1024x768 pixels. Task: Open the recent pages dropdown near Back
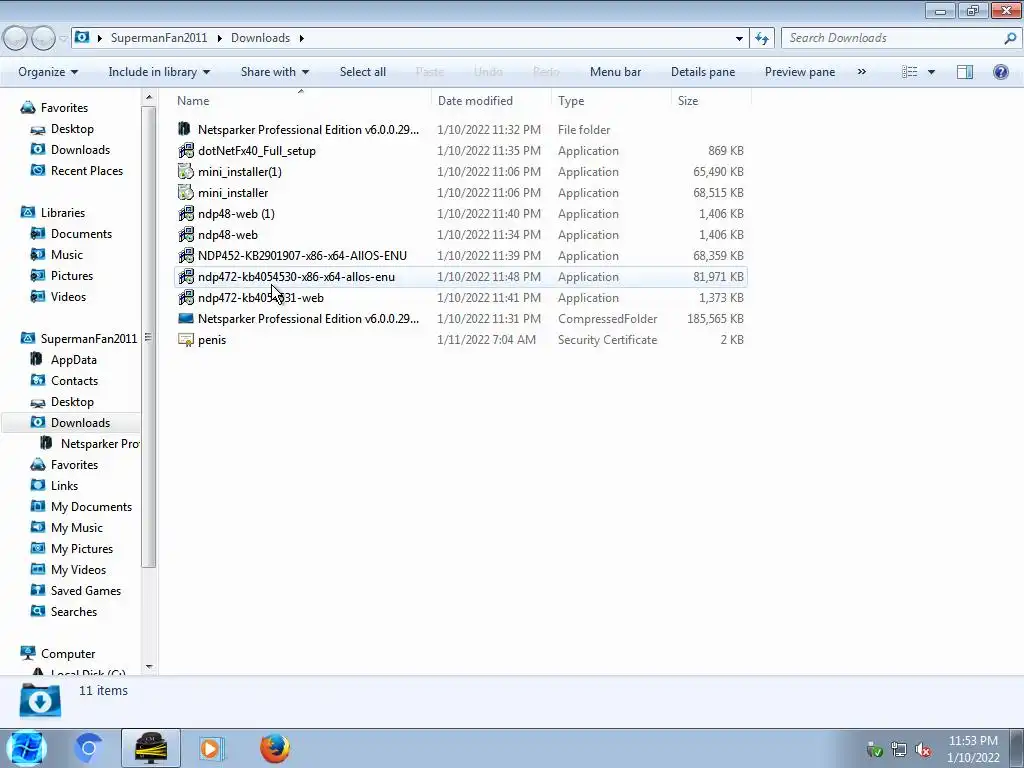[x=63, y=38]
